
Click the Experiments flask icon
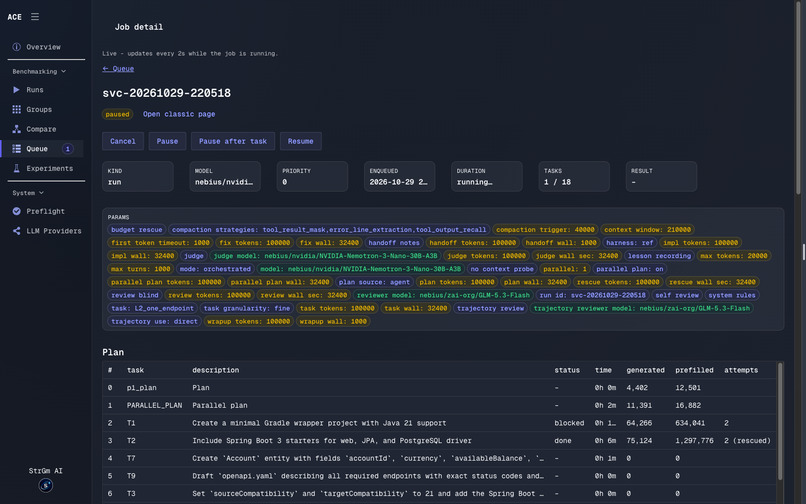(16, 168)
